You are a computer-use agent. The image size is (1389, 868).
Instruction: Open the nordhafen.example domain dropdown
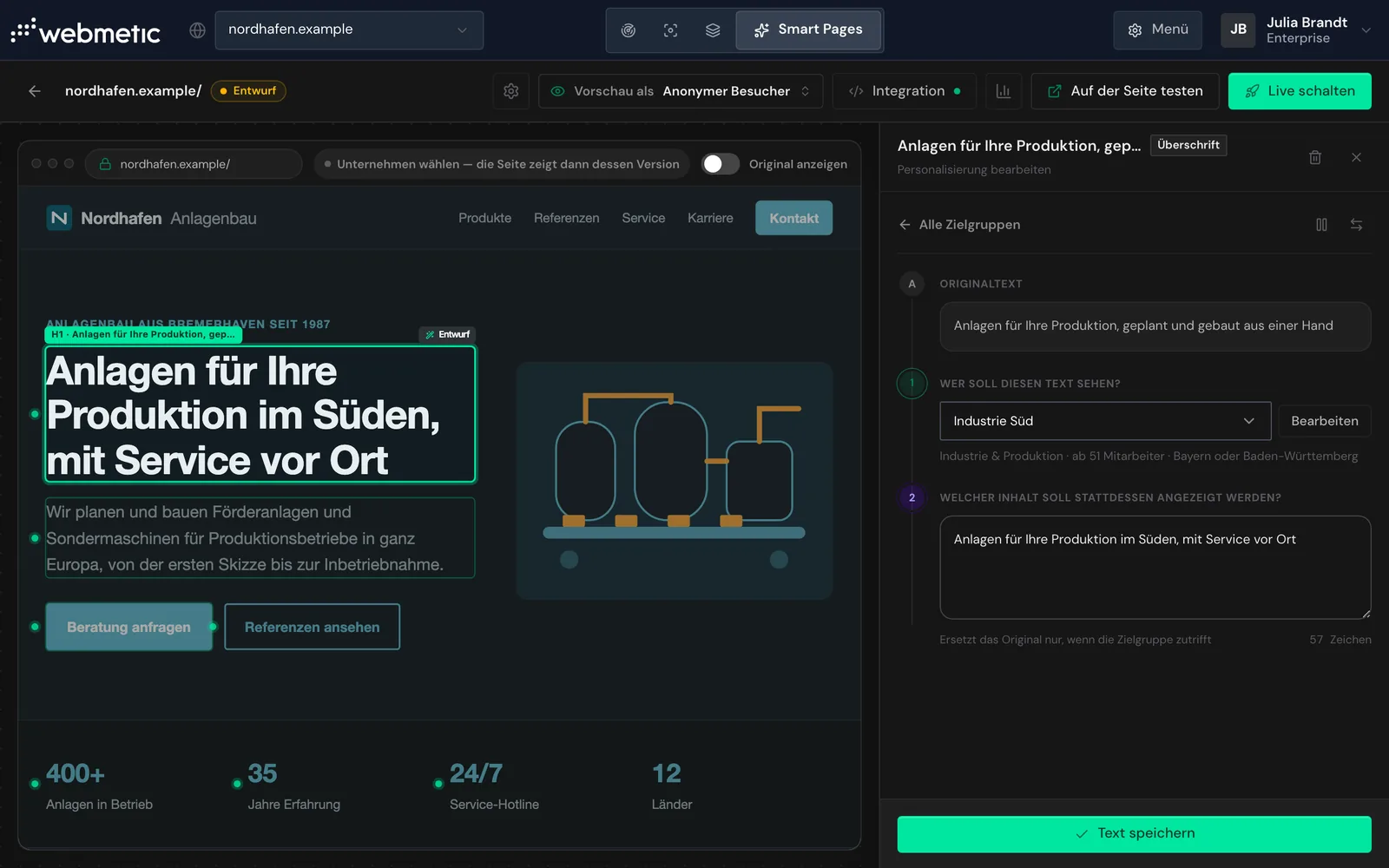(349, 30)
